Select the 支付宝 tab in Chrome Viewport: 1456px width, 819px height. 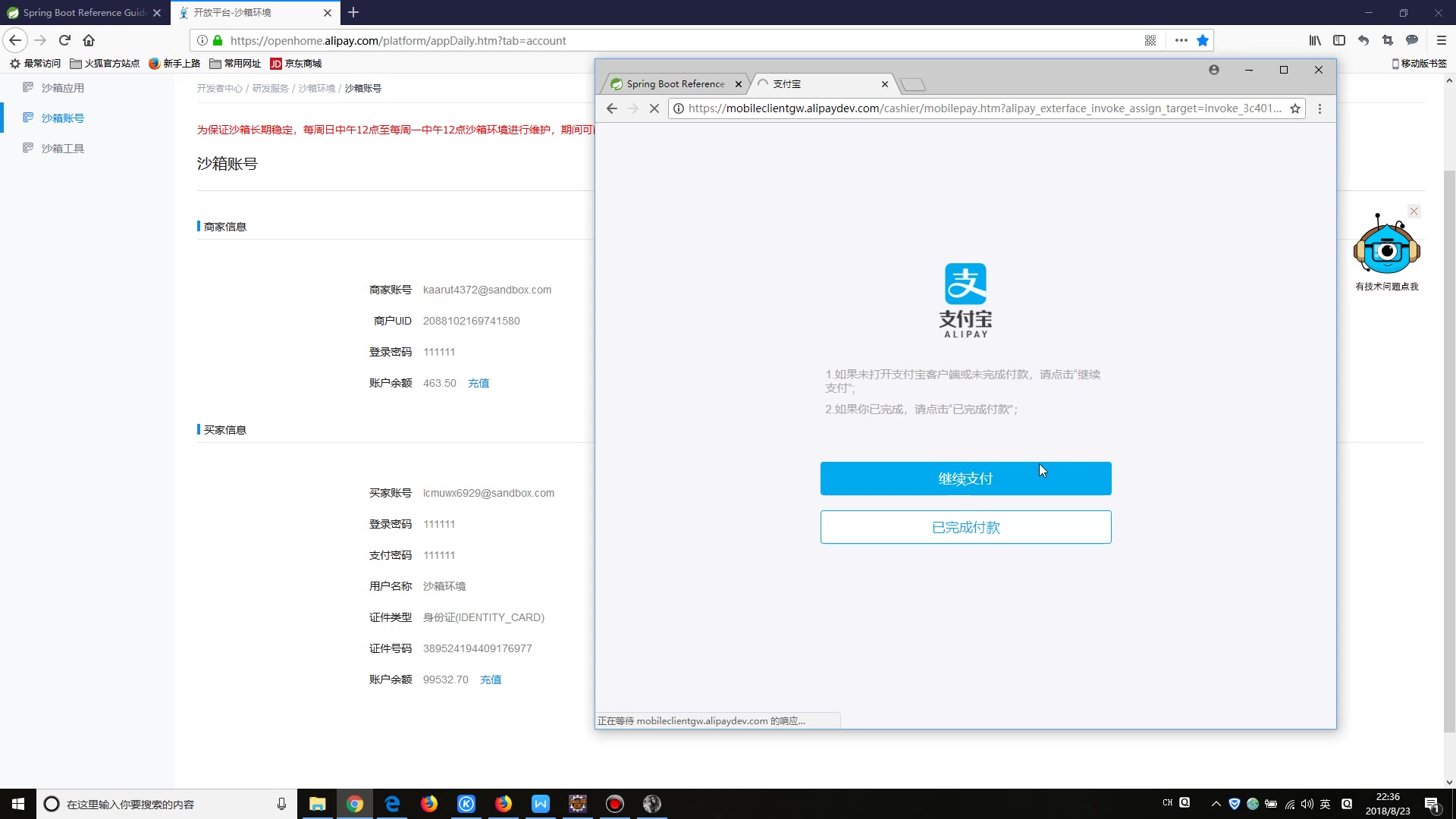click(823, 84)
